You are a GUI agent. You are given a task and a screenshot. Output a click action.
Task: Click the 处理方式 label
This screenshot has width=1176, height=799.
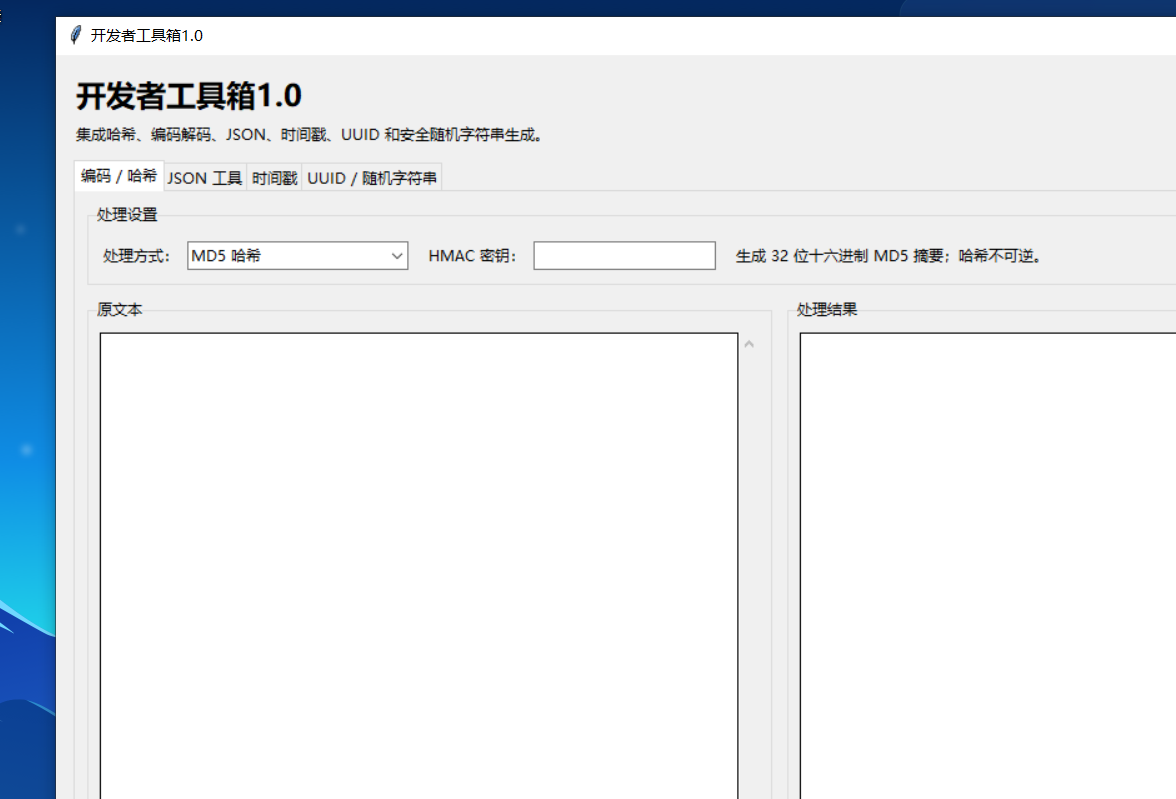[137, 256]
